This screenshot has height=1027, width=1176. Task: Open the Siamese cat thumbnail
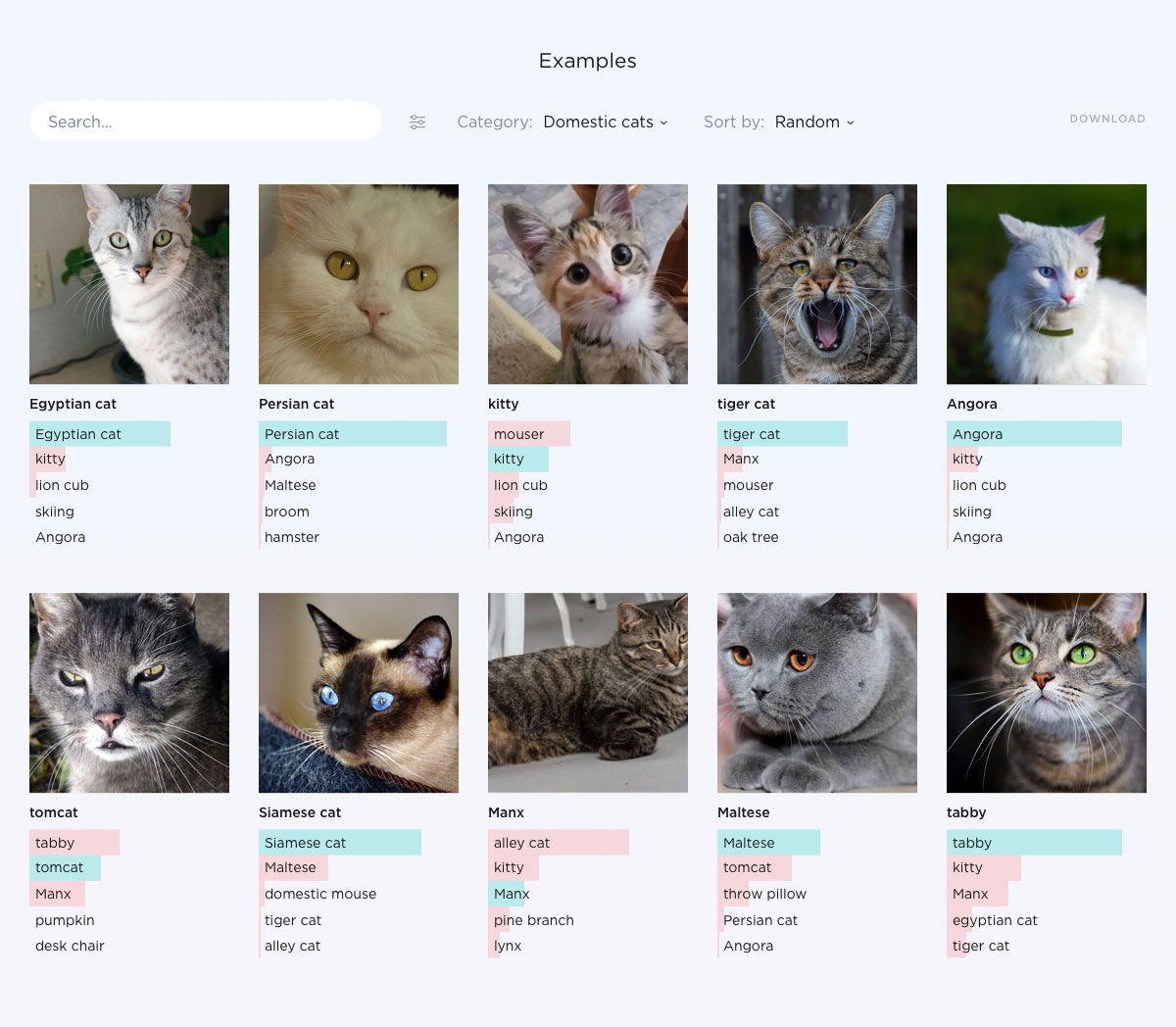tap(359, 693)
